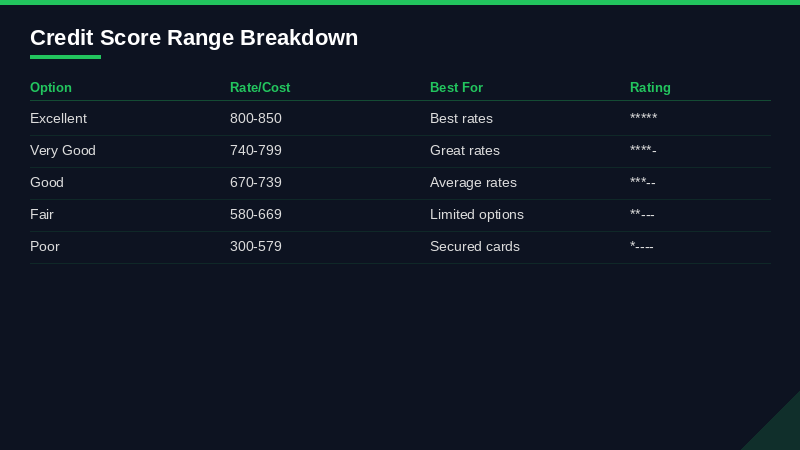Click the green triangle in the slide corner
Screen dimensions: 800x450
[x=780, y=430]
